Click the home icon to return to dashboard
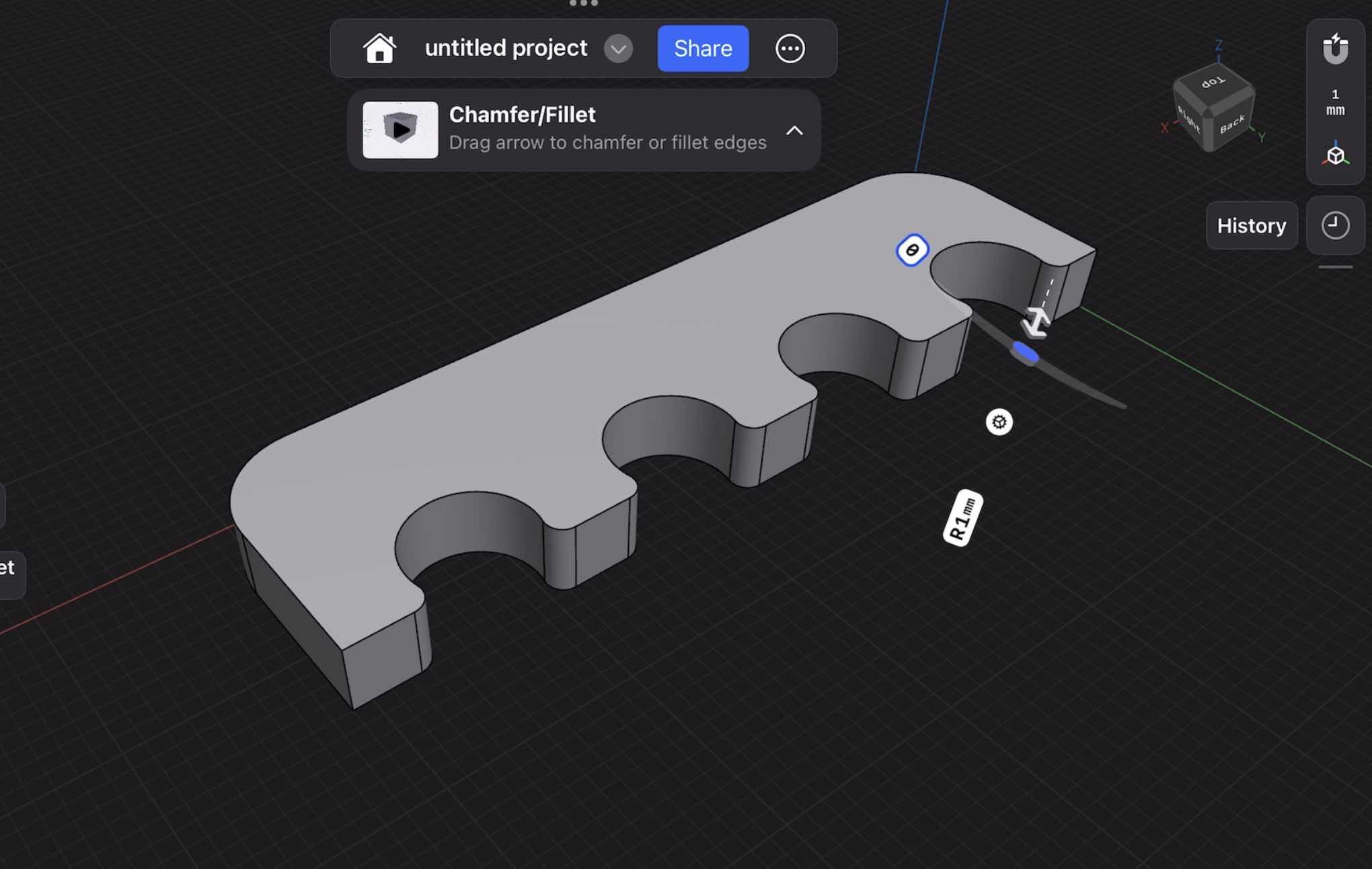Screen dimensions: 1372x869 click(x=380, y=48)
